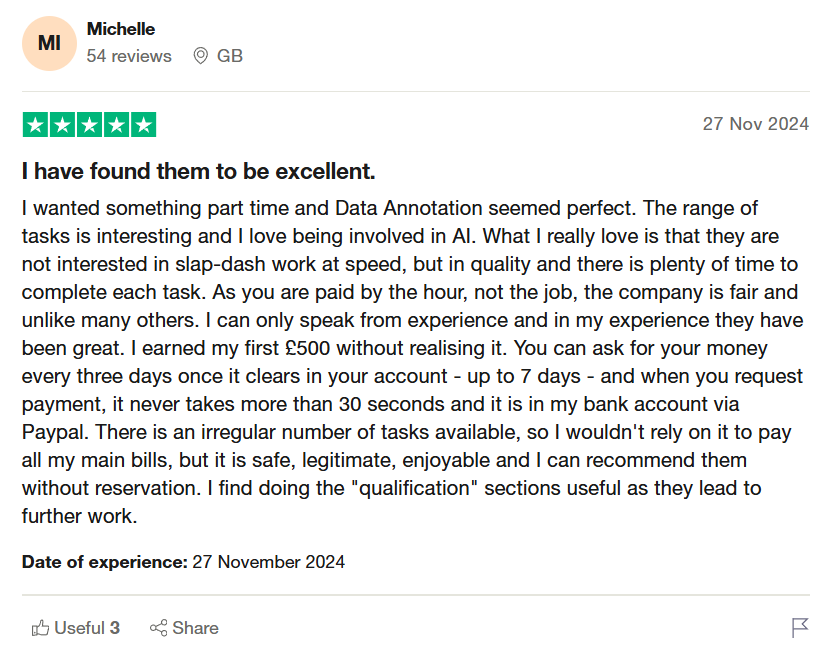Click the middle star of the five-star rating

pos(87,124)
